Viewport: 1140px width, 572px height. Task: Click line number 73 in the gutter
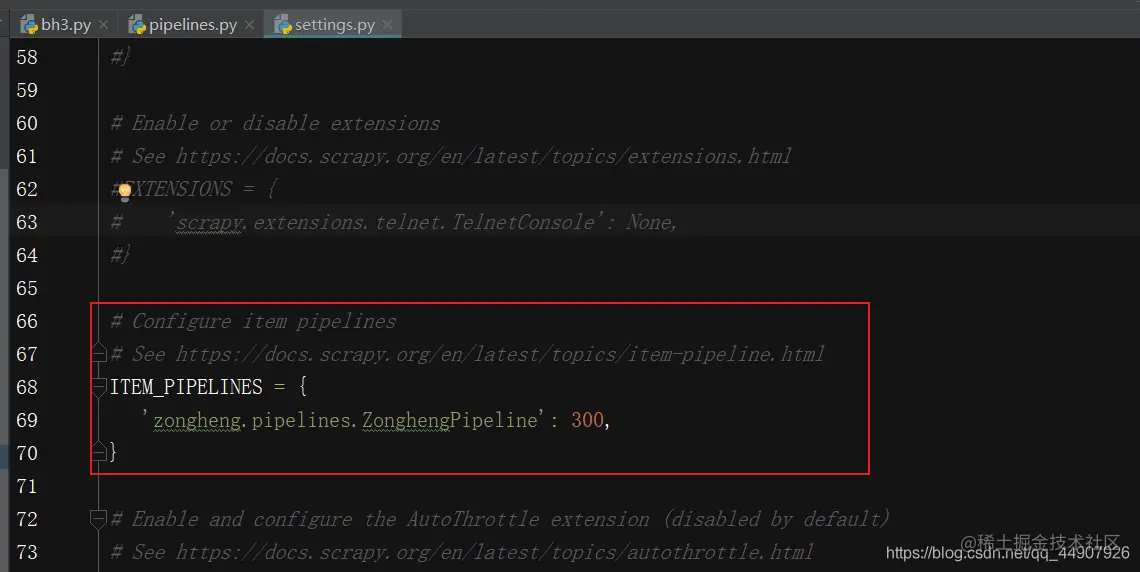tap(27, 552)
